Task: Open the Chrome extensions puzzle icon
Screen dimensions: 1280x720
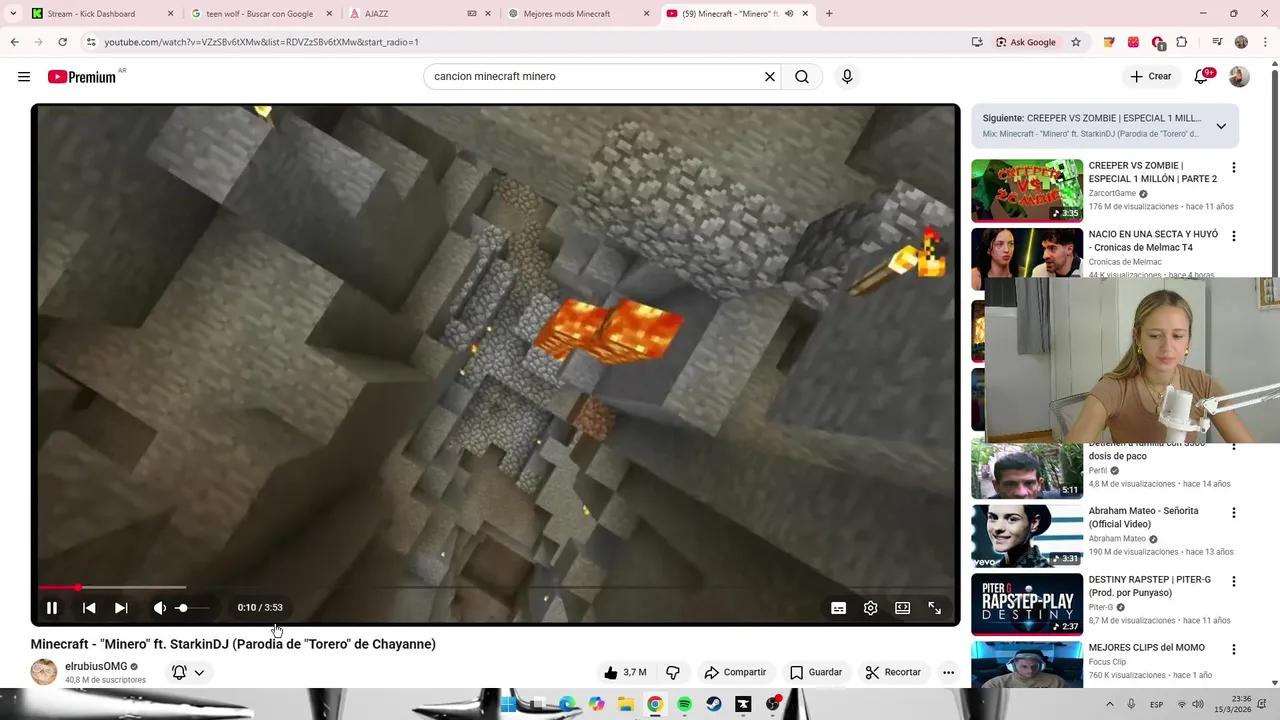Action: point(1182,42)
